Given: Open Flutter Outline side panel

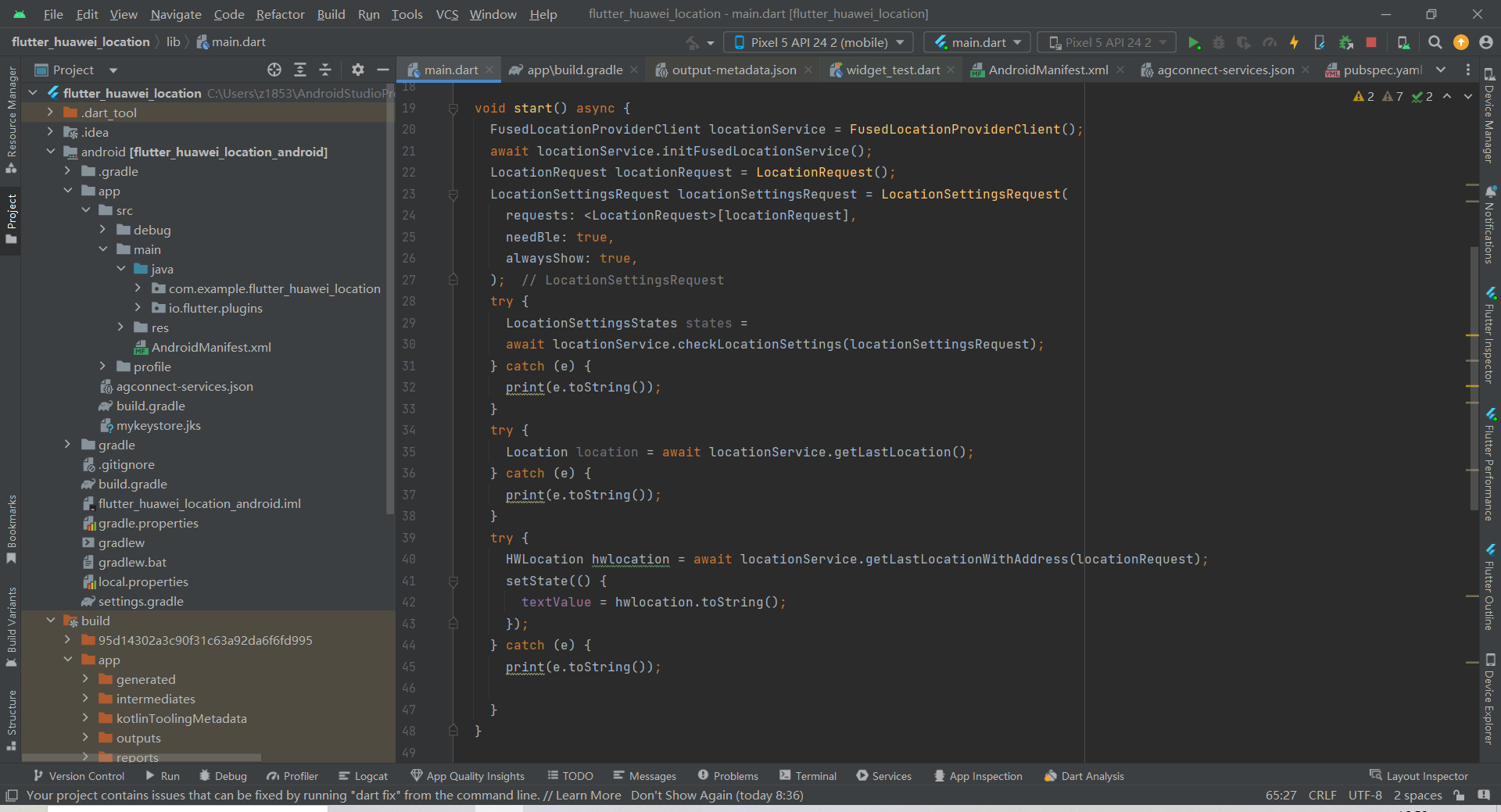Looking at the screenshot, I should [1490, 588].
